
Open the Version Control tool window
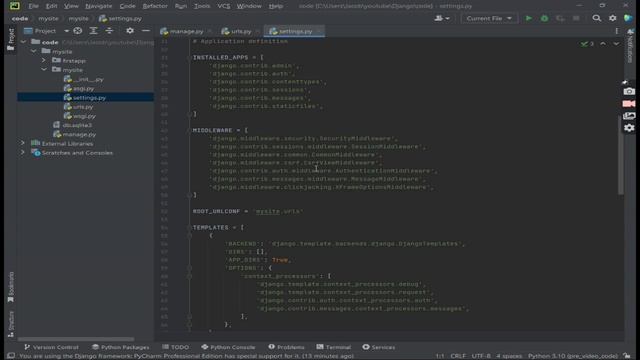click(x=51, y=347)
